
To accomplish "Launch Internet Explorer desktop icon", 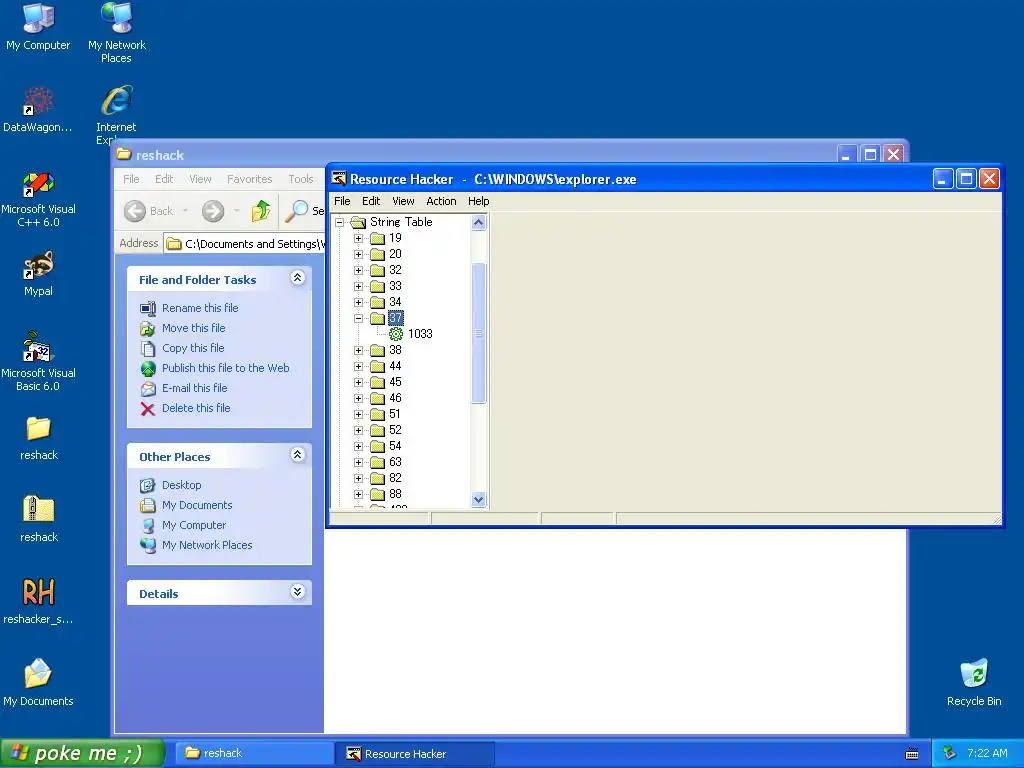I will click(116, 114).
